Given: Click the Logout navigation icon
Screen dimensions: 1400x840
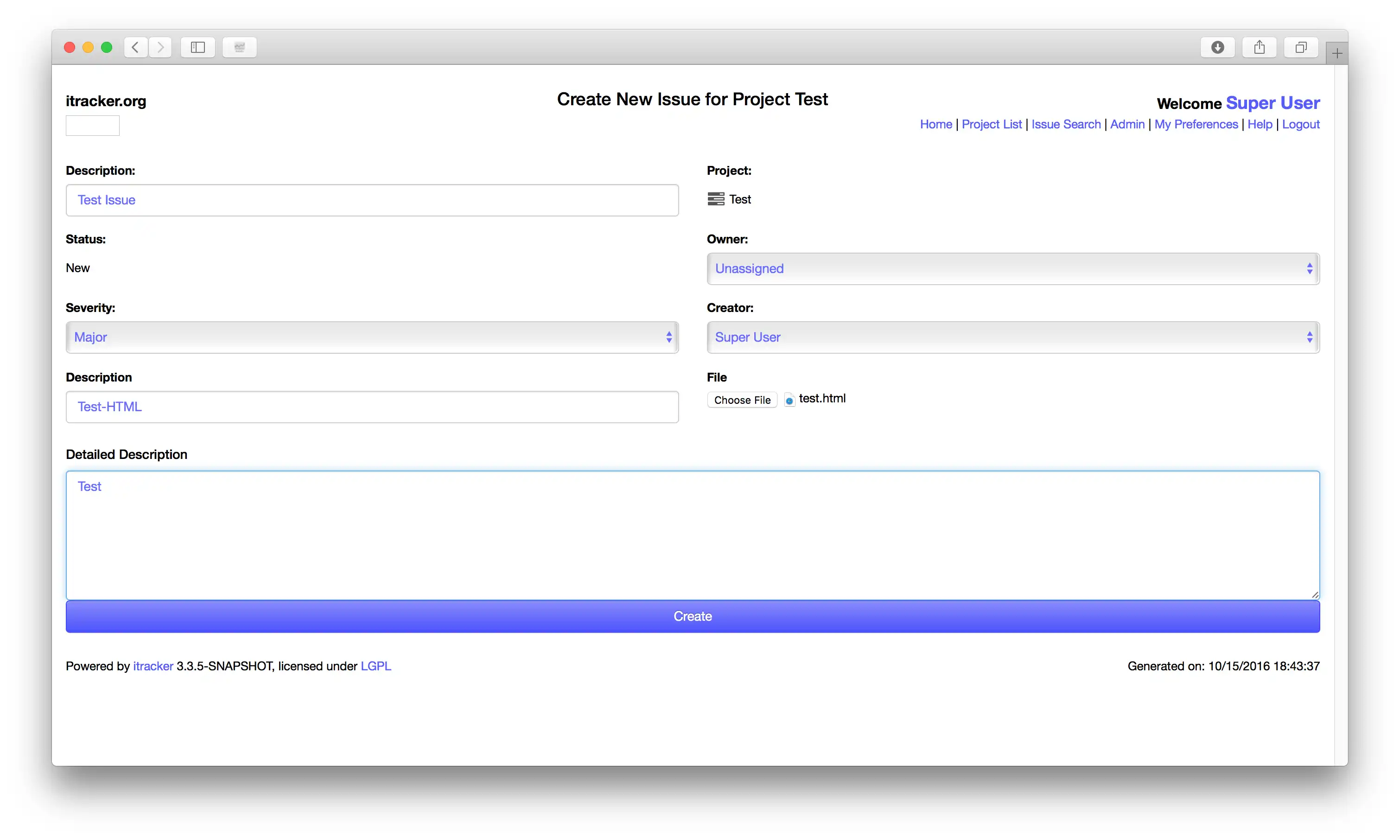Looking at the screenshot, I should [x=1301, y=123].
